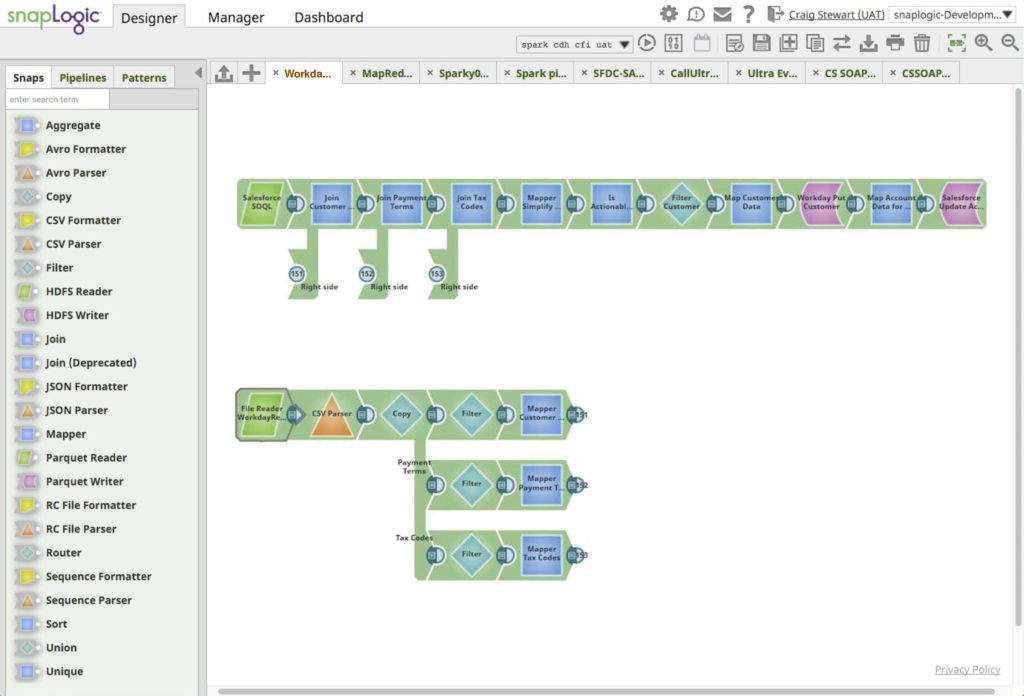The width and height of the screenshot is (1024, 696).
Task: Click the swap arrows toolbar icon
Action: [842, 43]
